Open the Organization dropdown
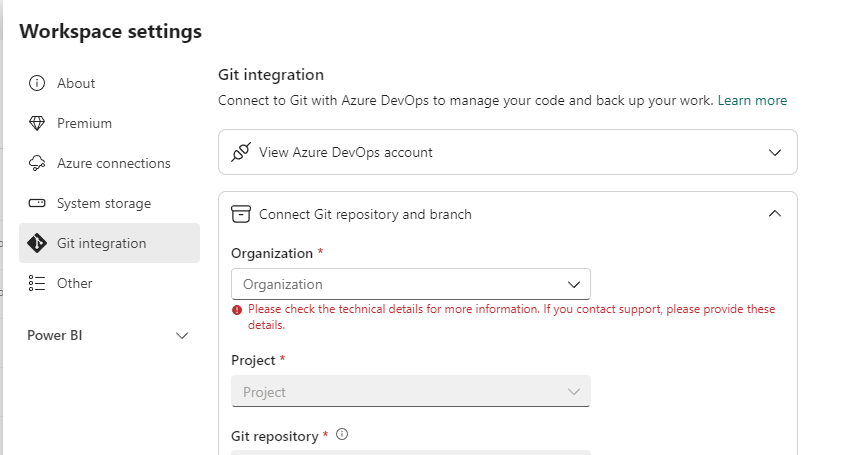Screen dimensions: 855x455 (411, 284)
